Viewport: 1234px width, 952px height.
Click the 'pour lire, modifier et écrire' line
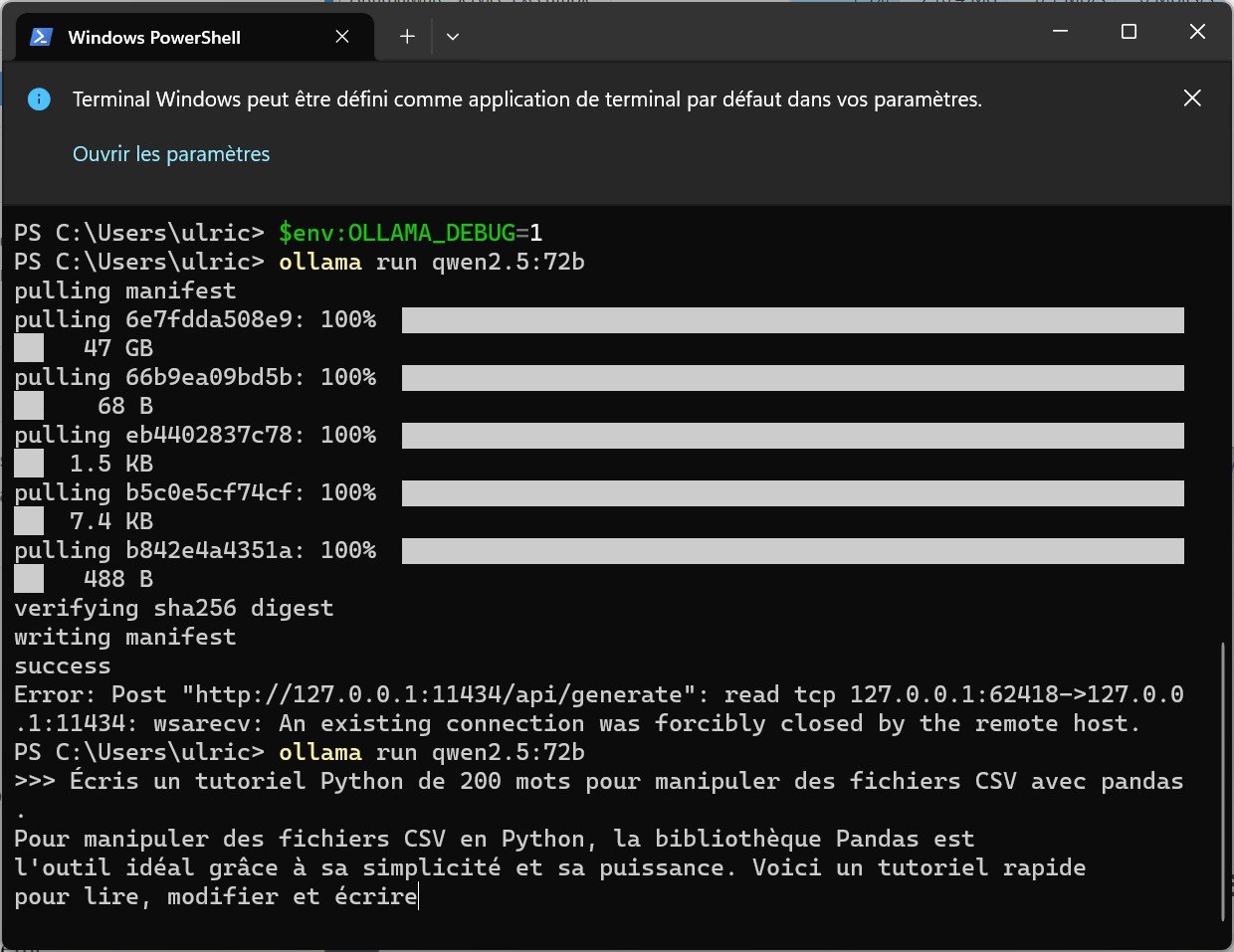pos(216,896)
